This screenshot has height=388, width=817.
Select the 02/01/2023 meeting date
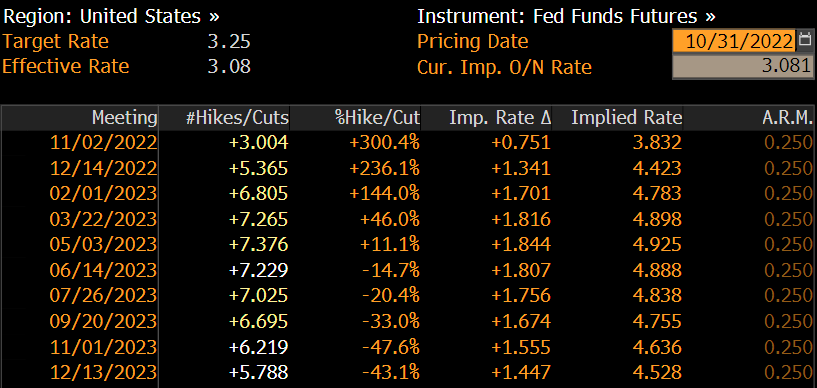103,194
